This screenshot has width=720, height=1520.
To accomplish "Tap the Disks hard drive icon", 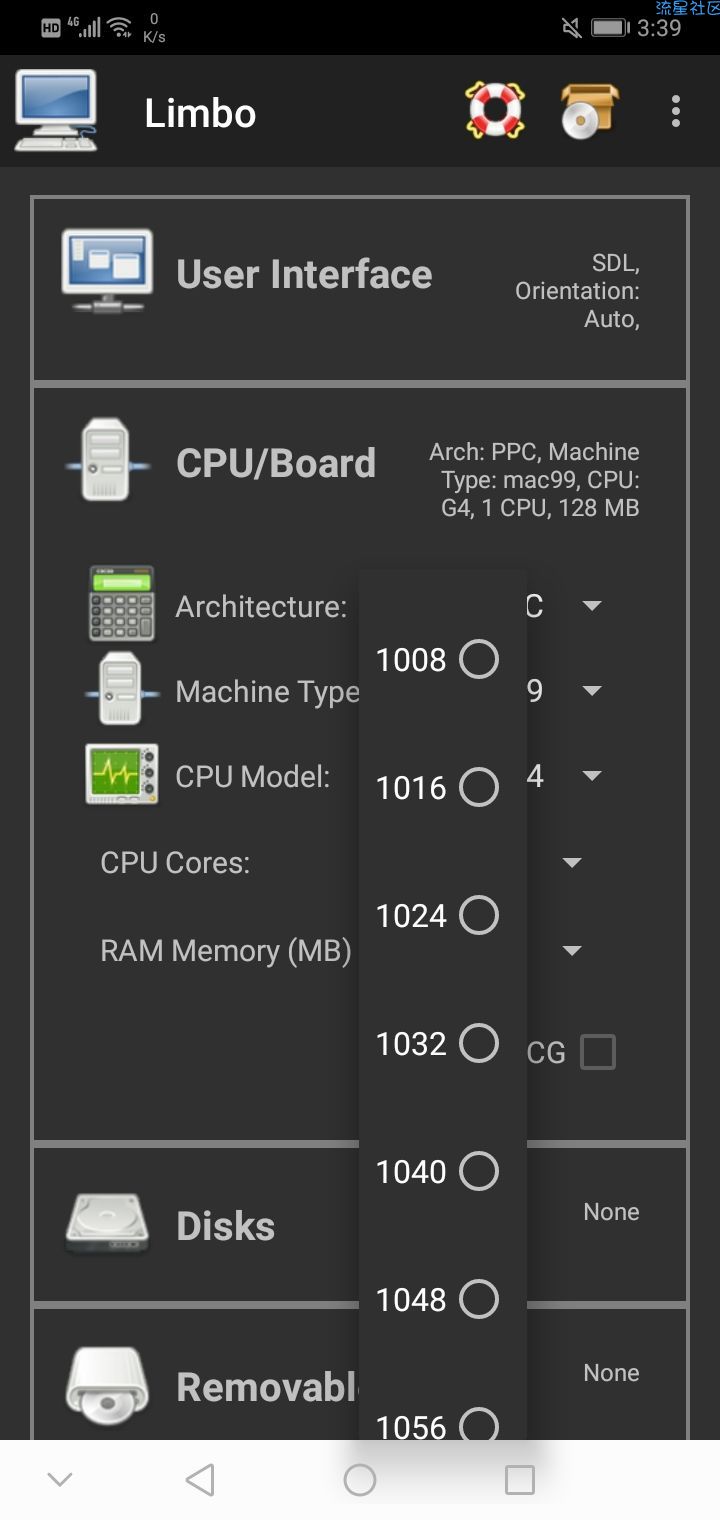I will [x=107, y=1225].
